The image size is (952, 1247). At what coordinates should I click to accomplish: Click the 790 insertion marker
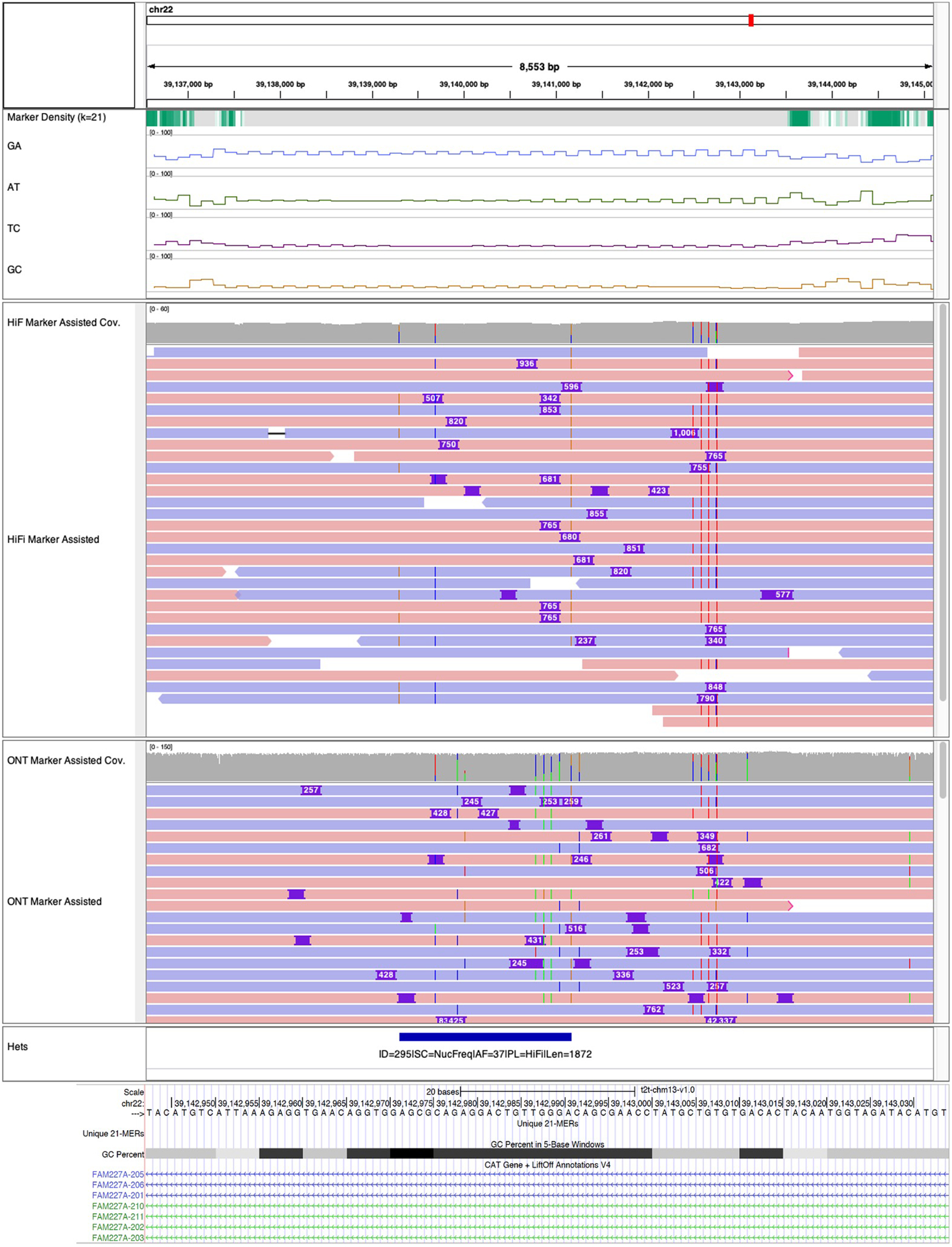click(x=707, y=699)
